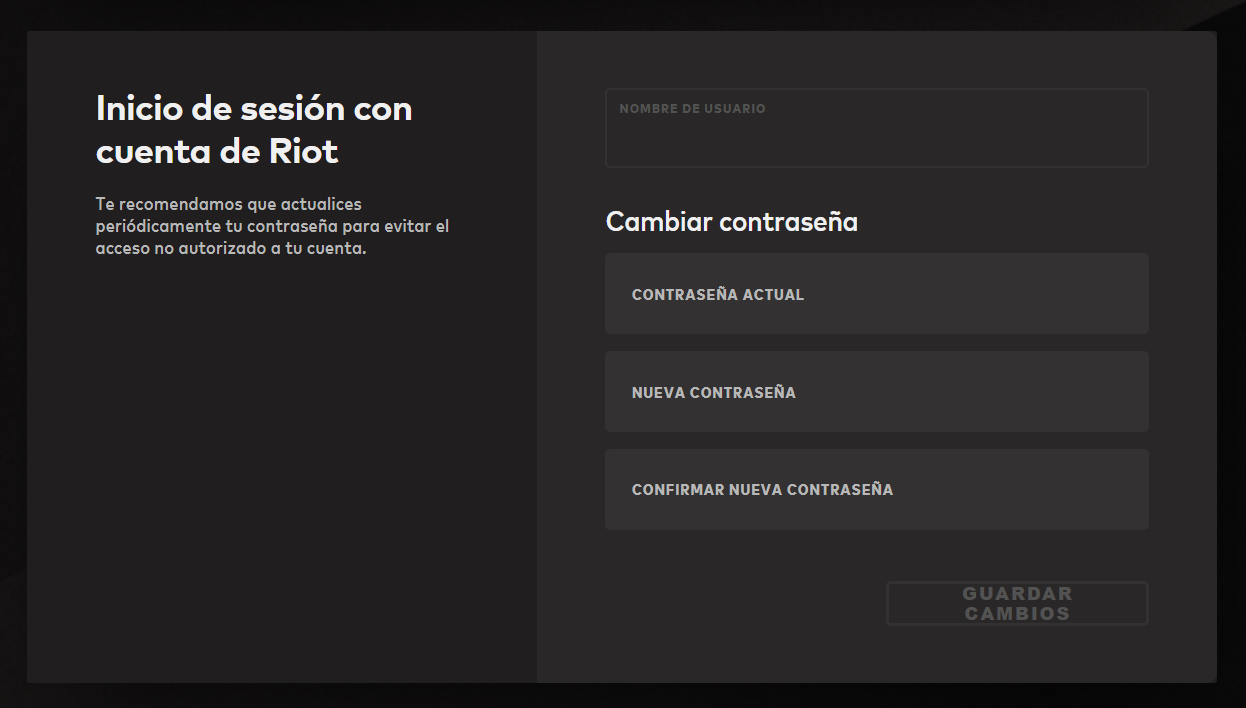Click the Nombre de usuario field
This screenshot has height=708, width=1246.
click(876, 128)
